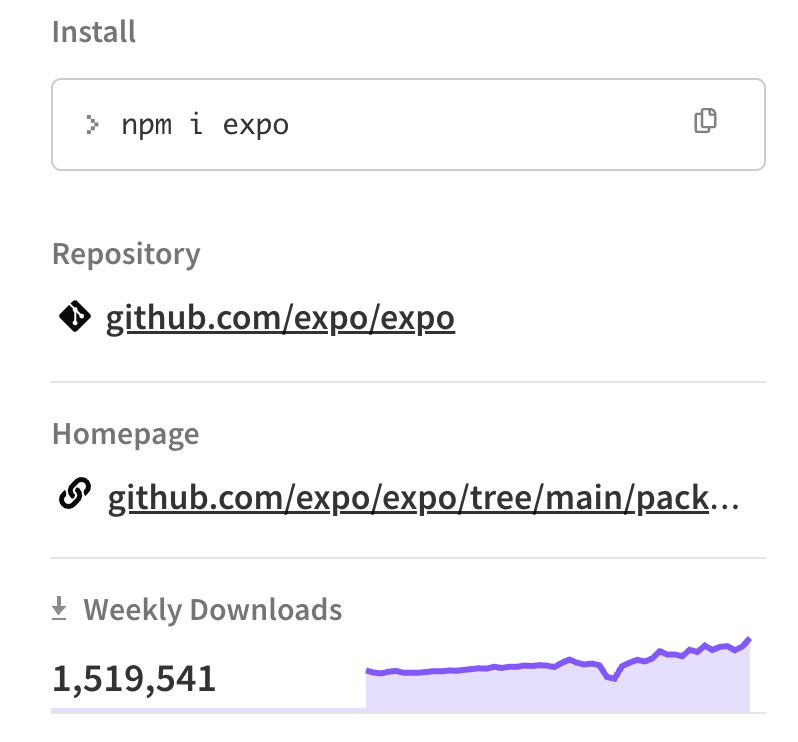
Task: Click the Weekly Downloads label
Action: (x=213, y=610)
